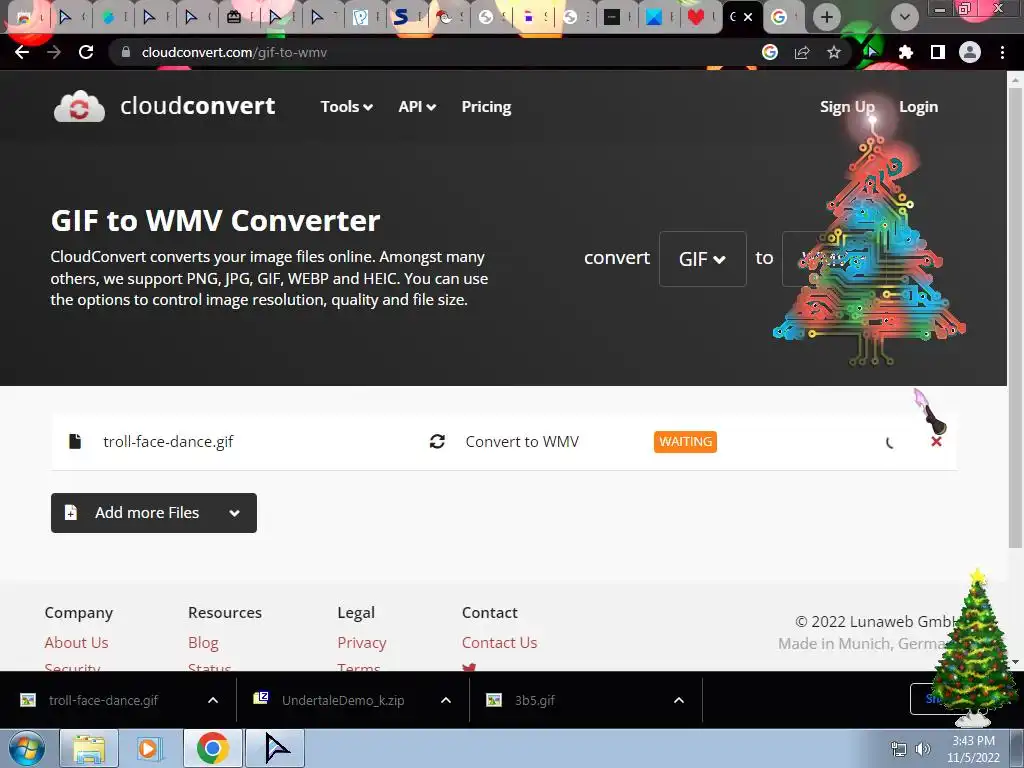Screen dimensions: 1024x768
Task: Reload the cloudconvert page
Action: pyautogui.click(x=86, y=52)
